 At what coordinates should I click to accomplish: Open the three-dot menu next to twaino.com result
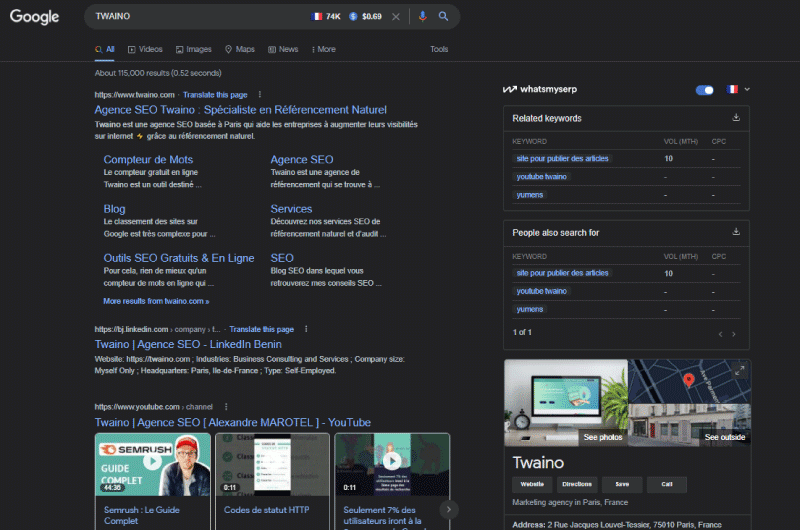click(x=260, y=94)
